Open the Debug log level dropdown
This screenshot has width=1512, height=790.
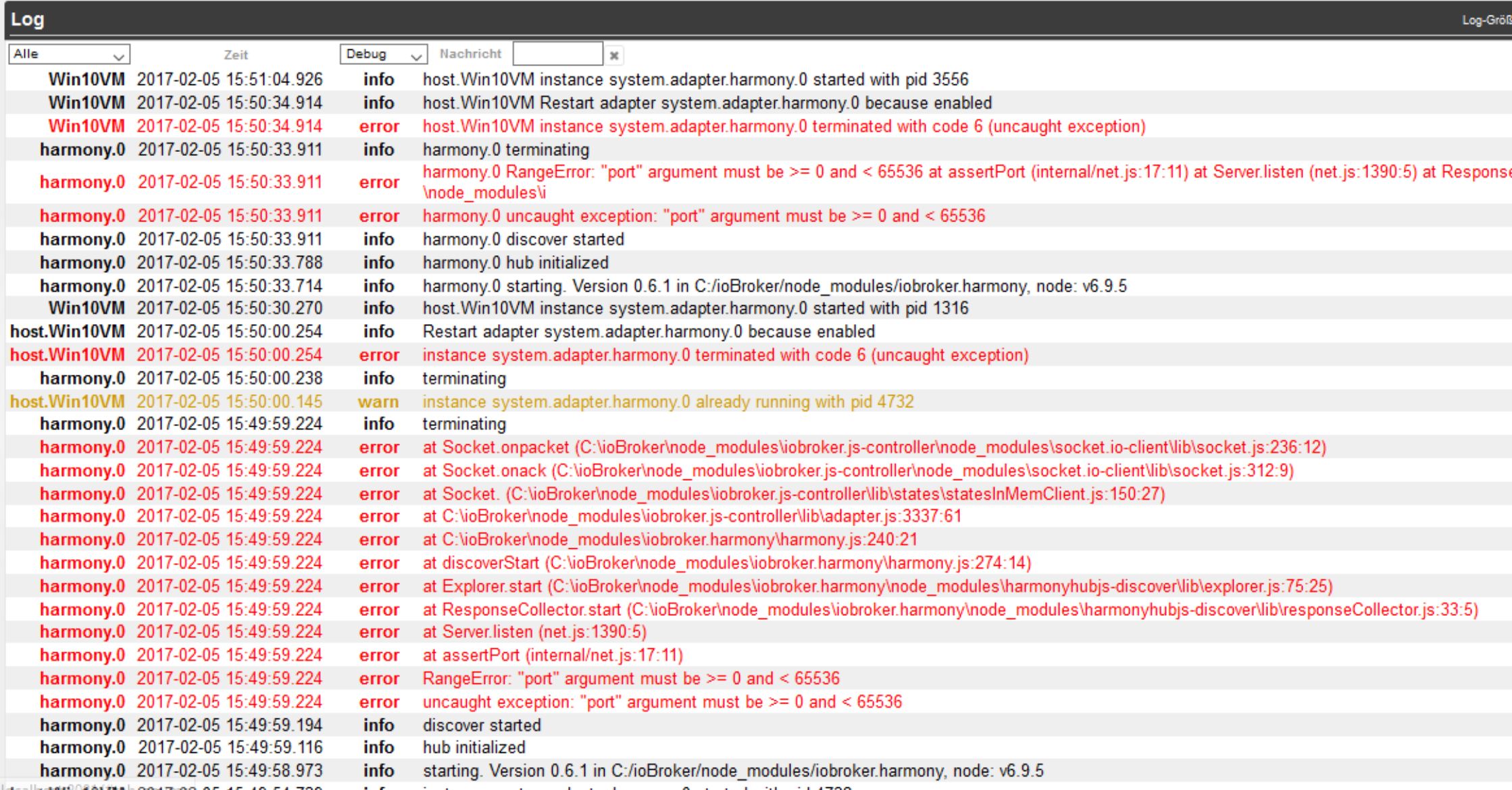[384, 54]
